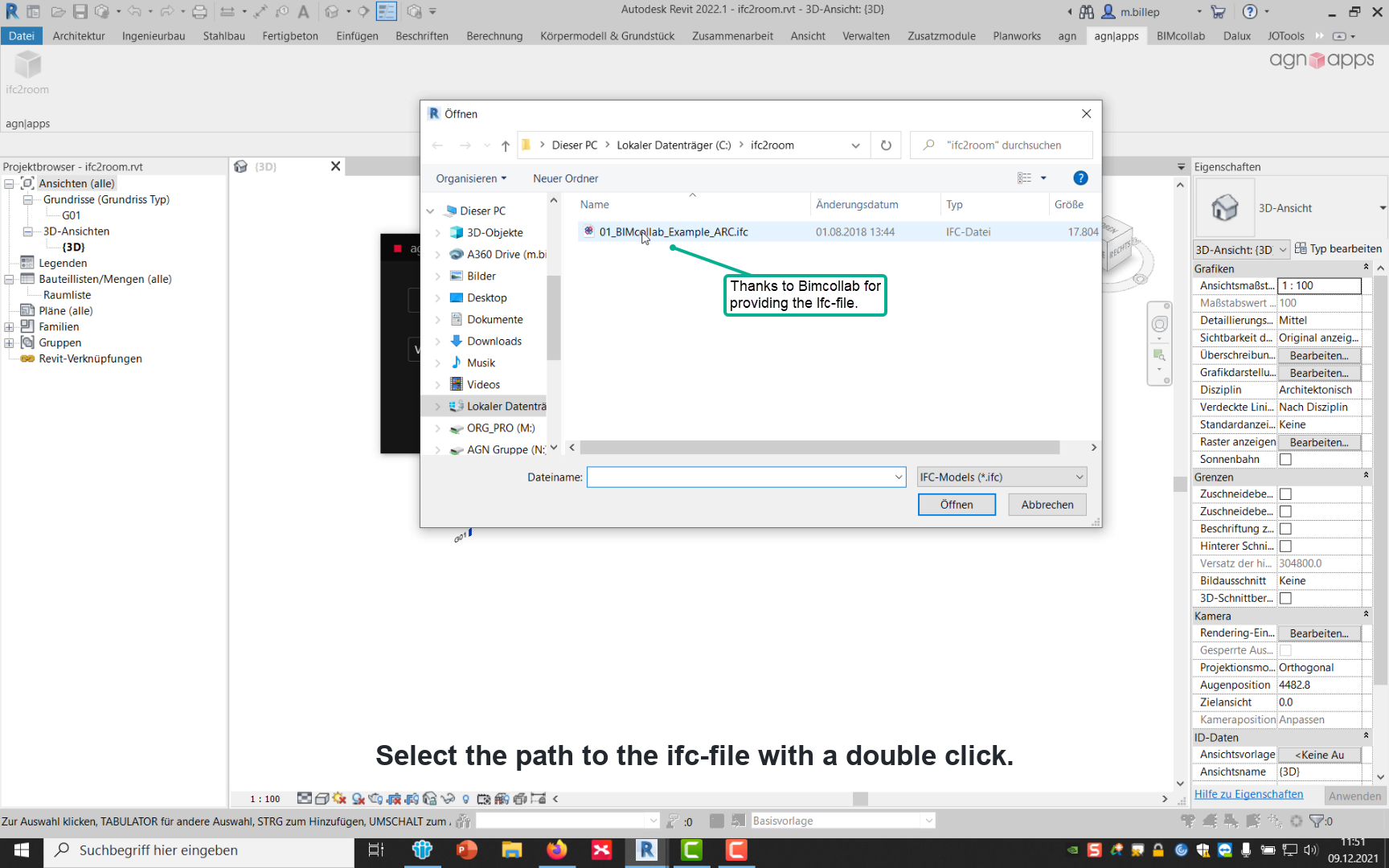Open Task View on the taskbar
The width and height of the screenshot is (1389, 868).
pyautogui.click(x=375, y=850)
